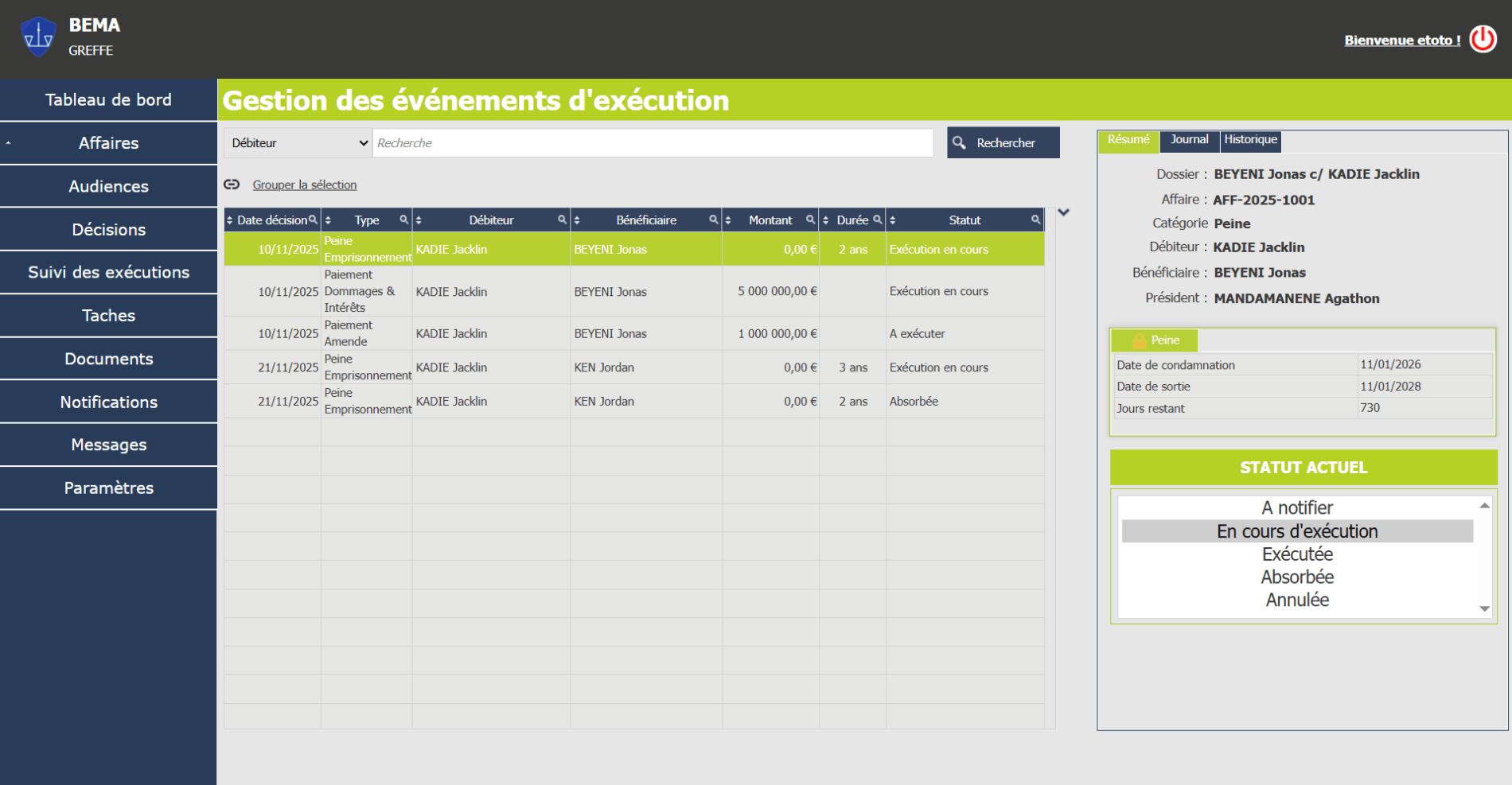
Task: Switch to the Journal tab
Action: 1189,140
